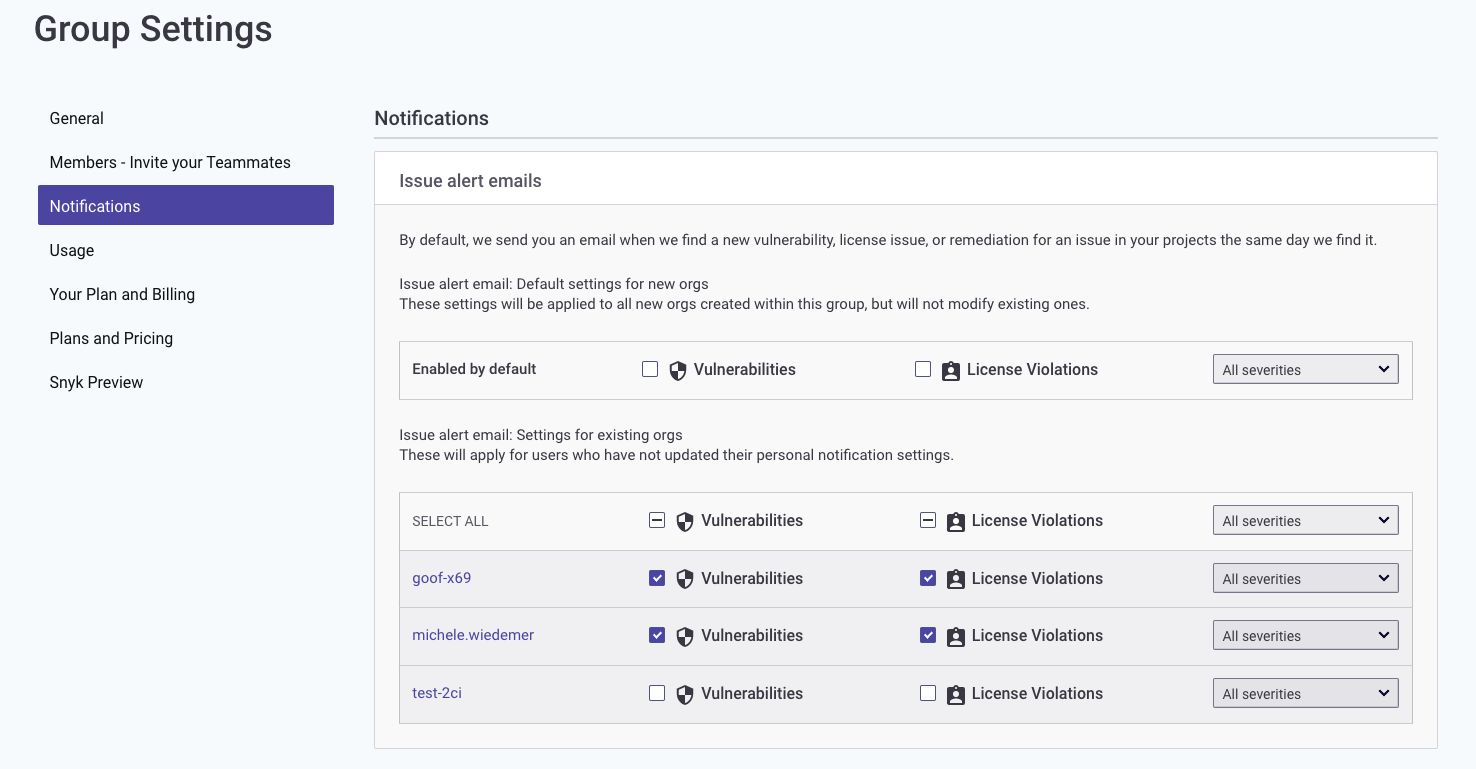This screenshot has height=769, width=1476.
Task: Open severities dropdown in Enabled by default row
Action: click(x=1305, y=369)
